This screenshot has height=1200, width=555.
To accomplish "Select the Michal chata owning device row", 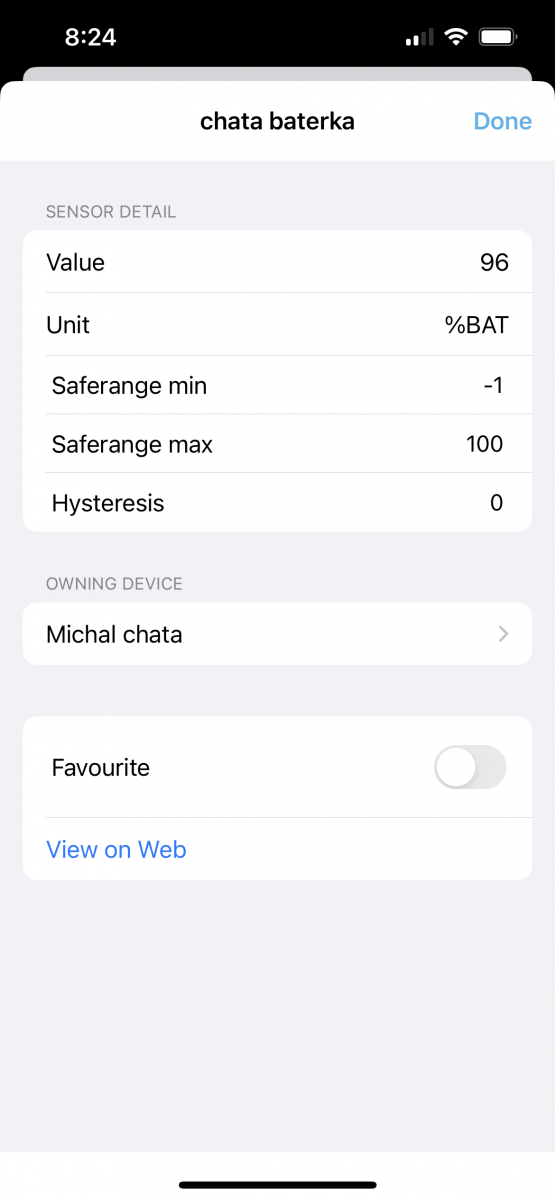I will 277,634.
